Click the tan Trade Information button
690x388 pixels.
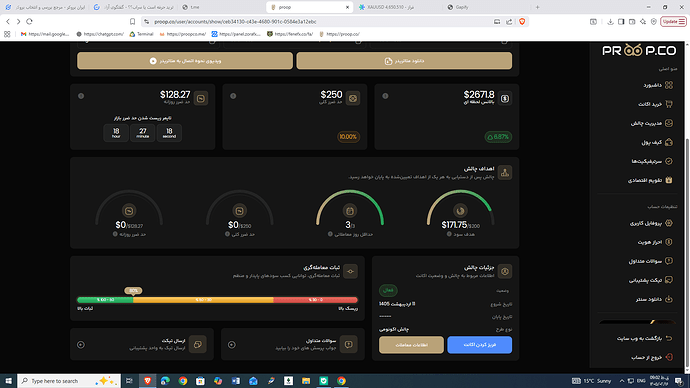[x=411, y=345]
